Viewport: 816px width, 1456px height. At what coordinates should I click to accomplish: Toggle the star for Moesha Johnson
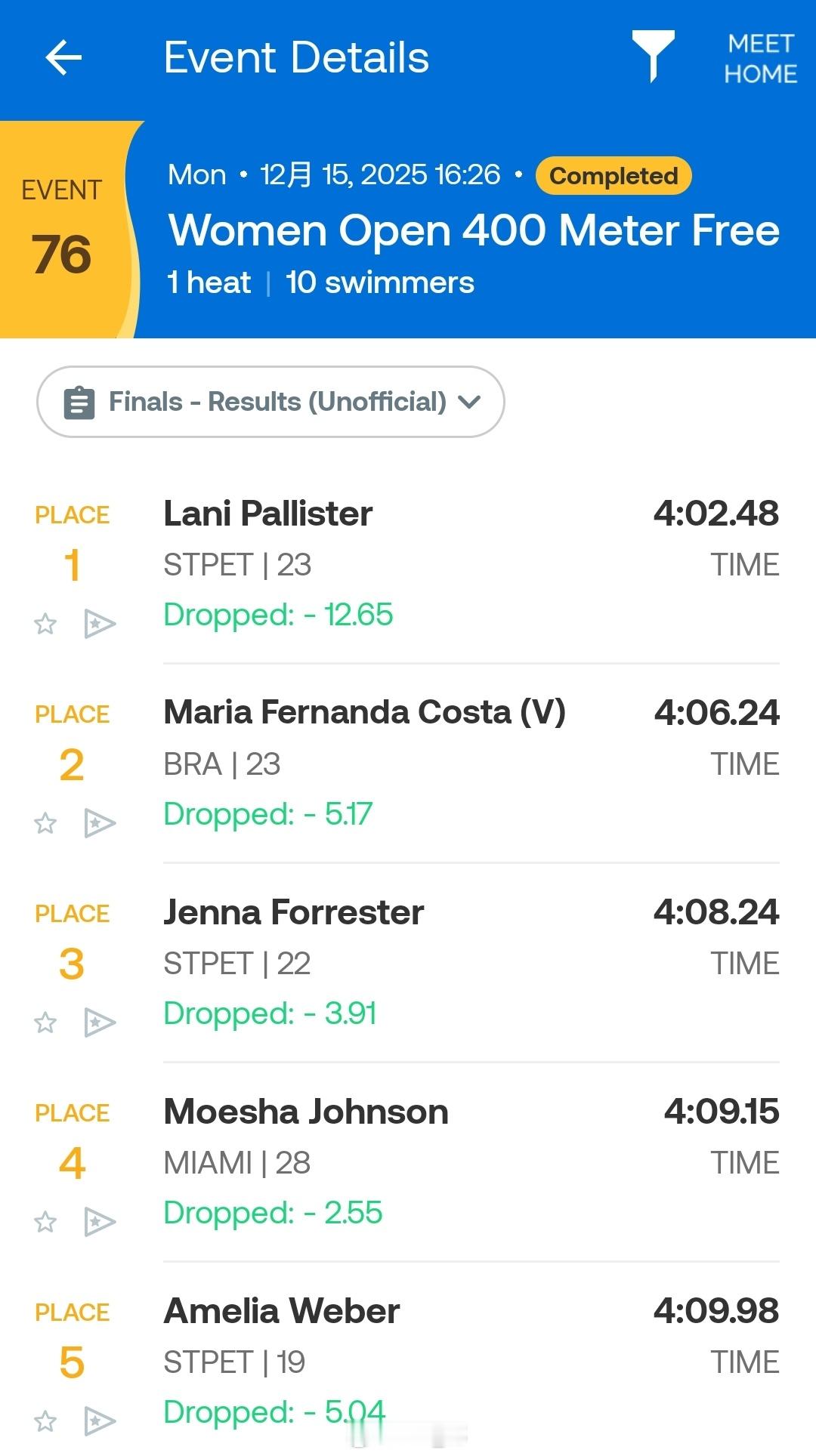point(45,1222)
